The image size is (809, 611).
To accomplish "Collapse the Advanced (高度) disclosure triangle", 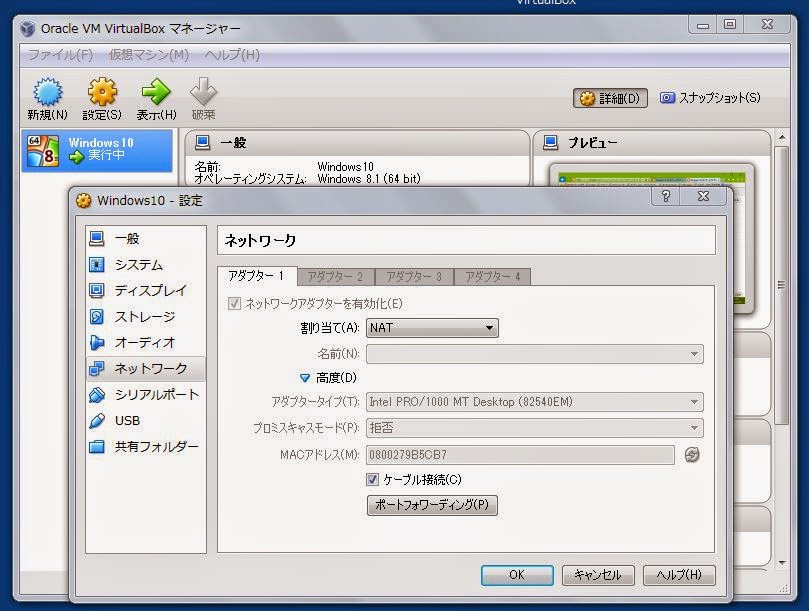I will 305,378.
